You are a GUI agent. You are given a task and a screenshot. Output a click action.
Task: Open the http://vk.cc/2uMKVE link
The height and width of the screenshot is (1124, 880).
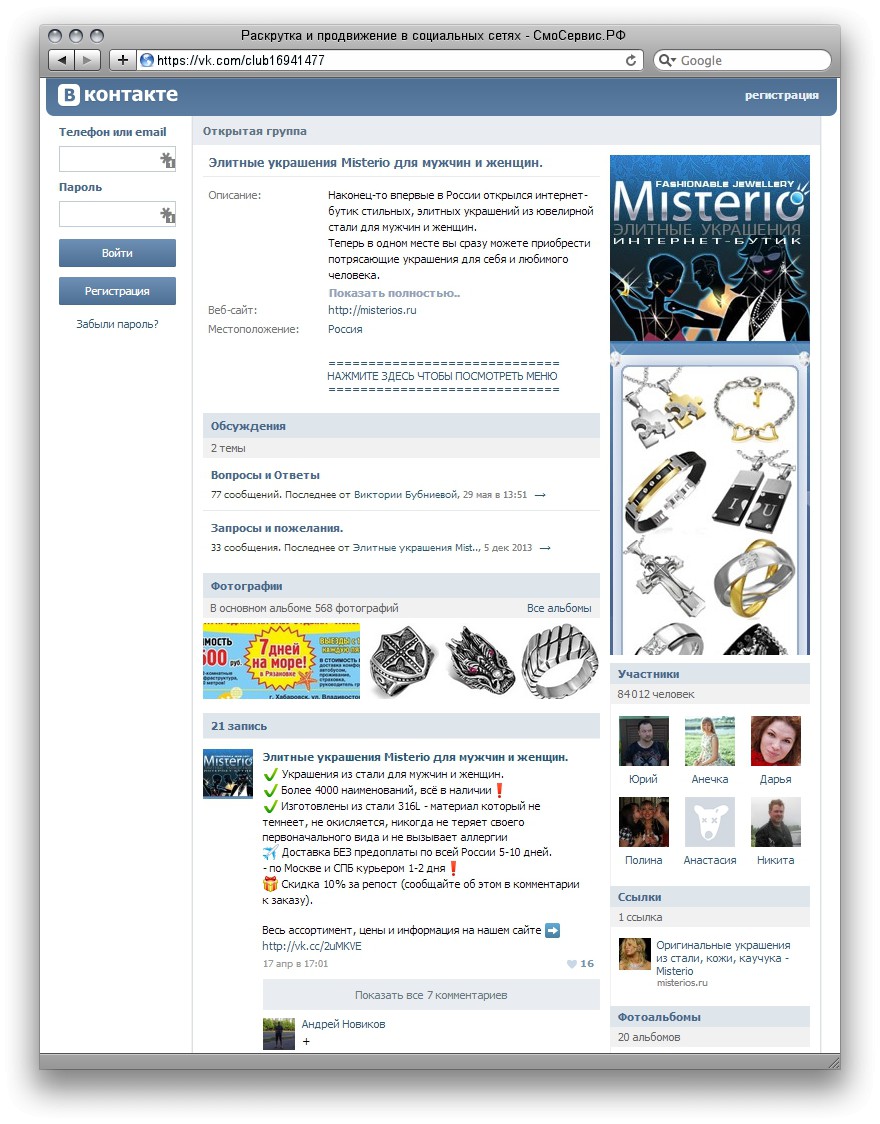coord(312,946)
